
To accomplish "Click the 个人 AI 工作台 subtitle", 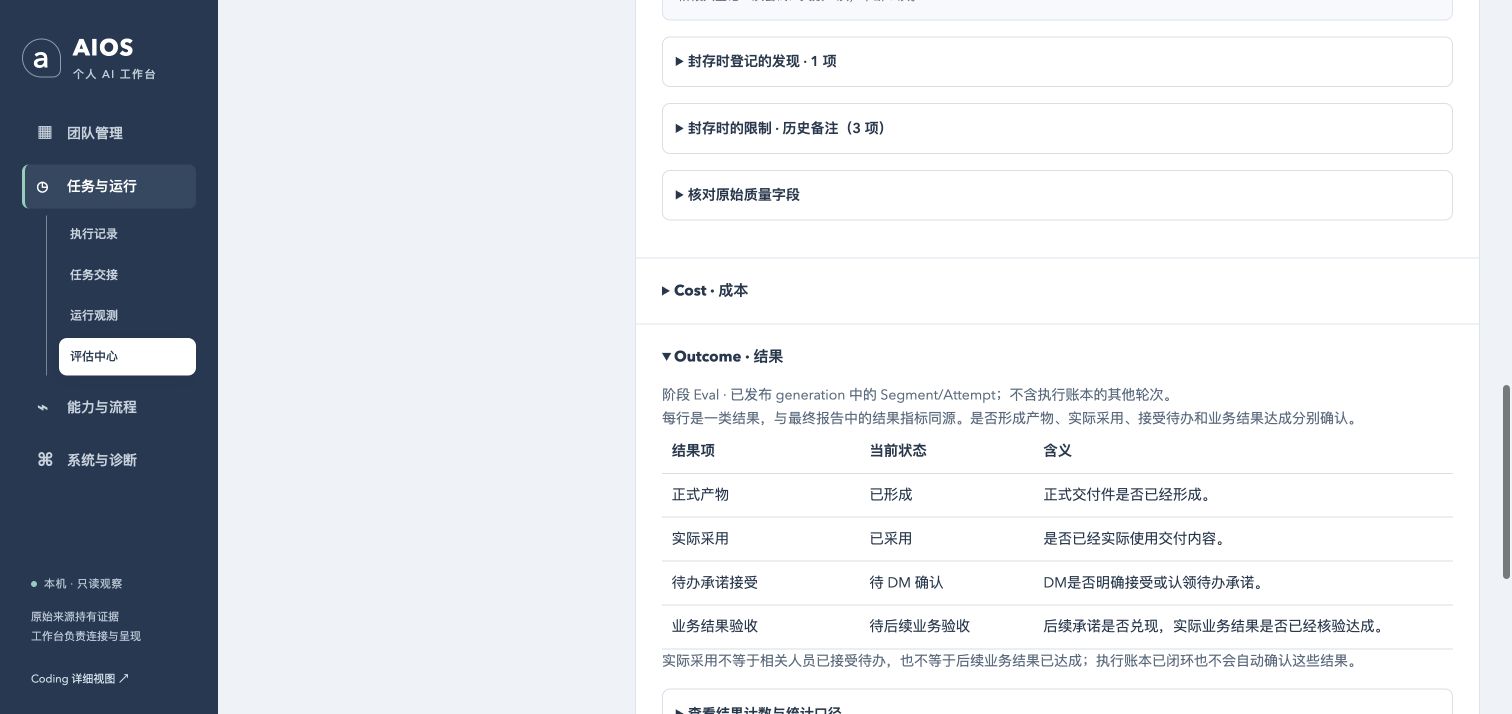I will (x=114, y=75).
